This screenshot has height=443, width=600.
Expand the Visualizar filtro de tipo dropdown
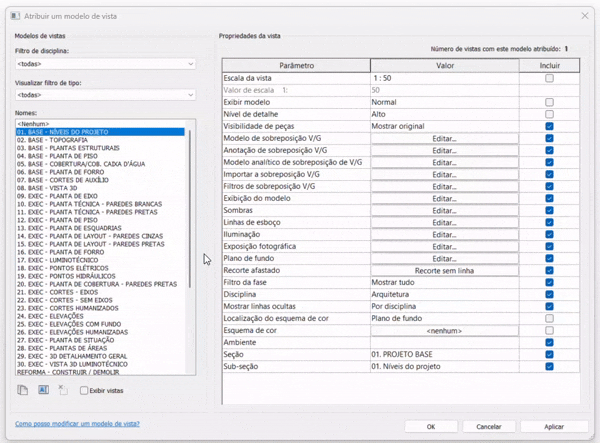105,95
